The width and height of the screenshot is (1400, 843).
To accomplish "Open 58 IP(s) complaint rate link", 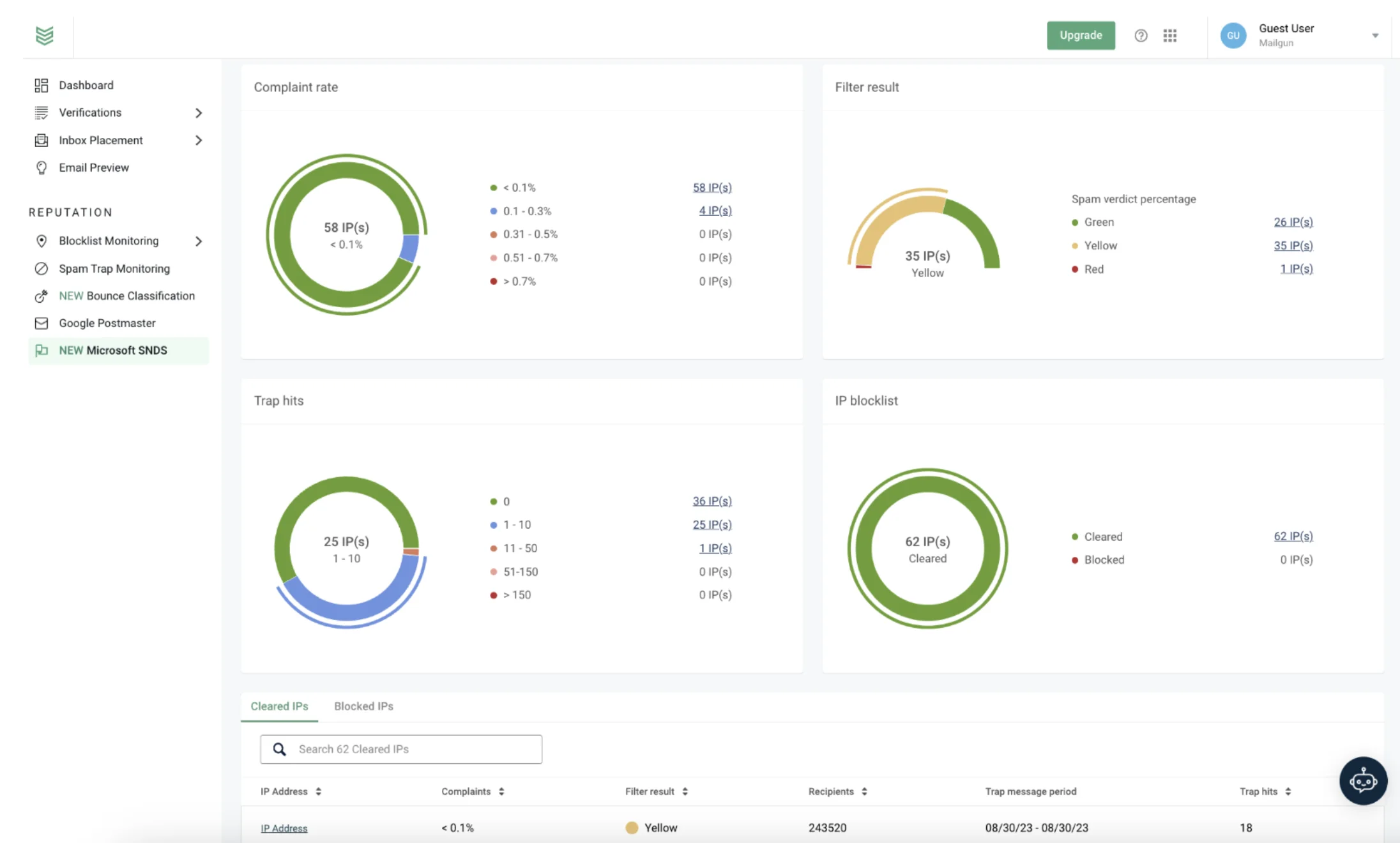I will coord(712,188).
